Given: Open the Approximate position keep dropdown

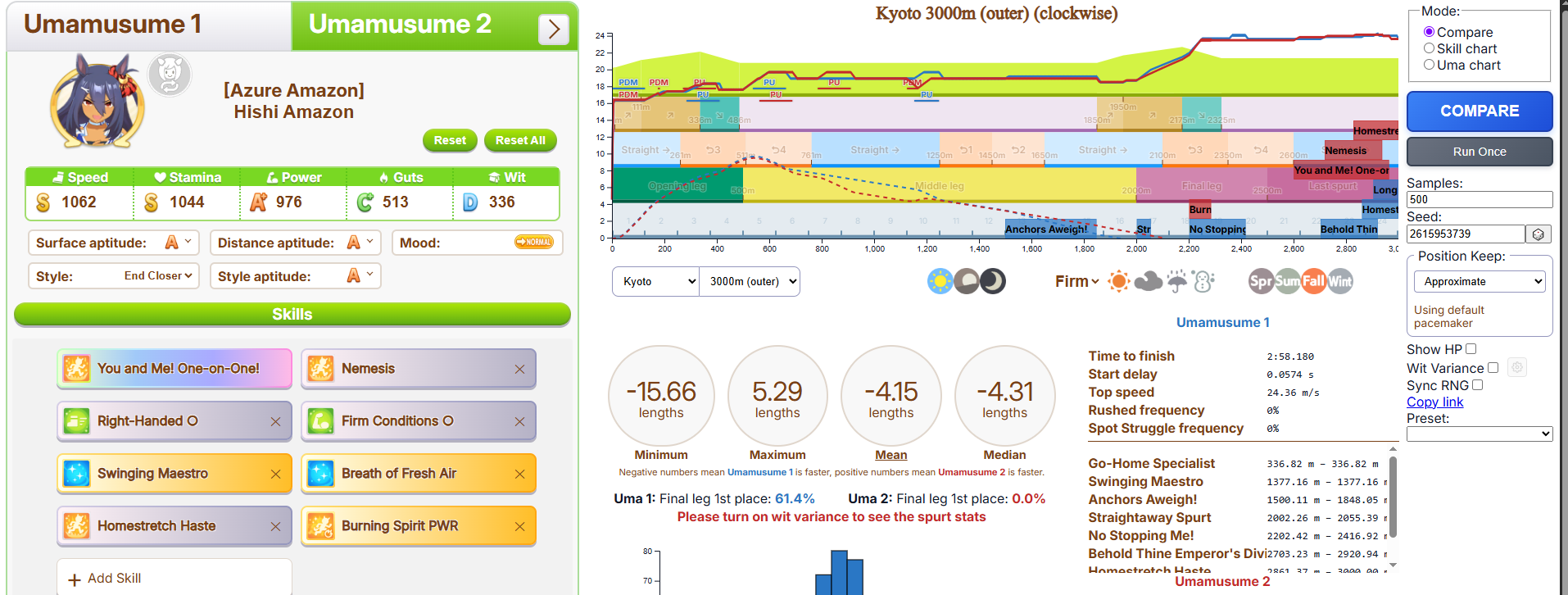Looking at the screenshot, I should (1480, 281).
